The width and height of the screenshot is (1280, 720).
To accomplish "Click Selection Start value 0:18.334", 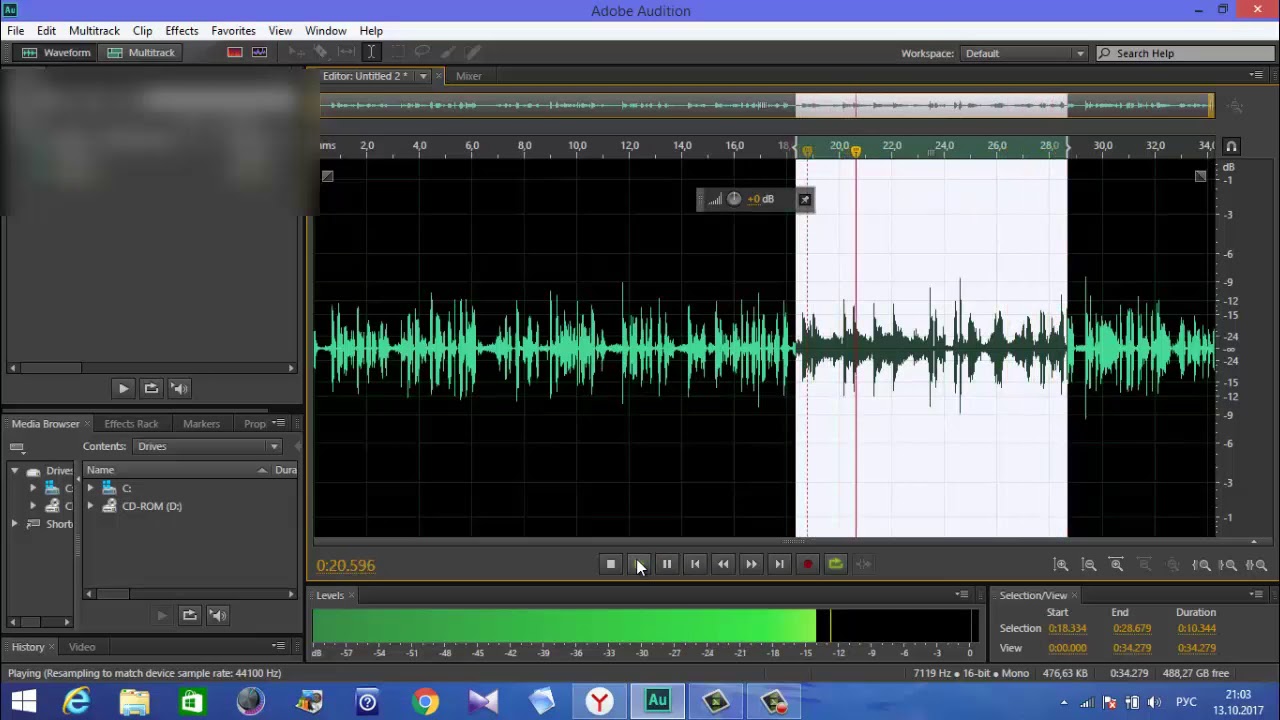I will coord(1067,628).
